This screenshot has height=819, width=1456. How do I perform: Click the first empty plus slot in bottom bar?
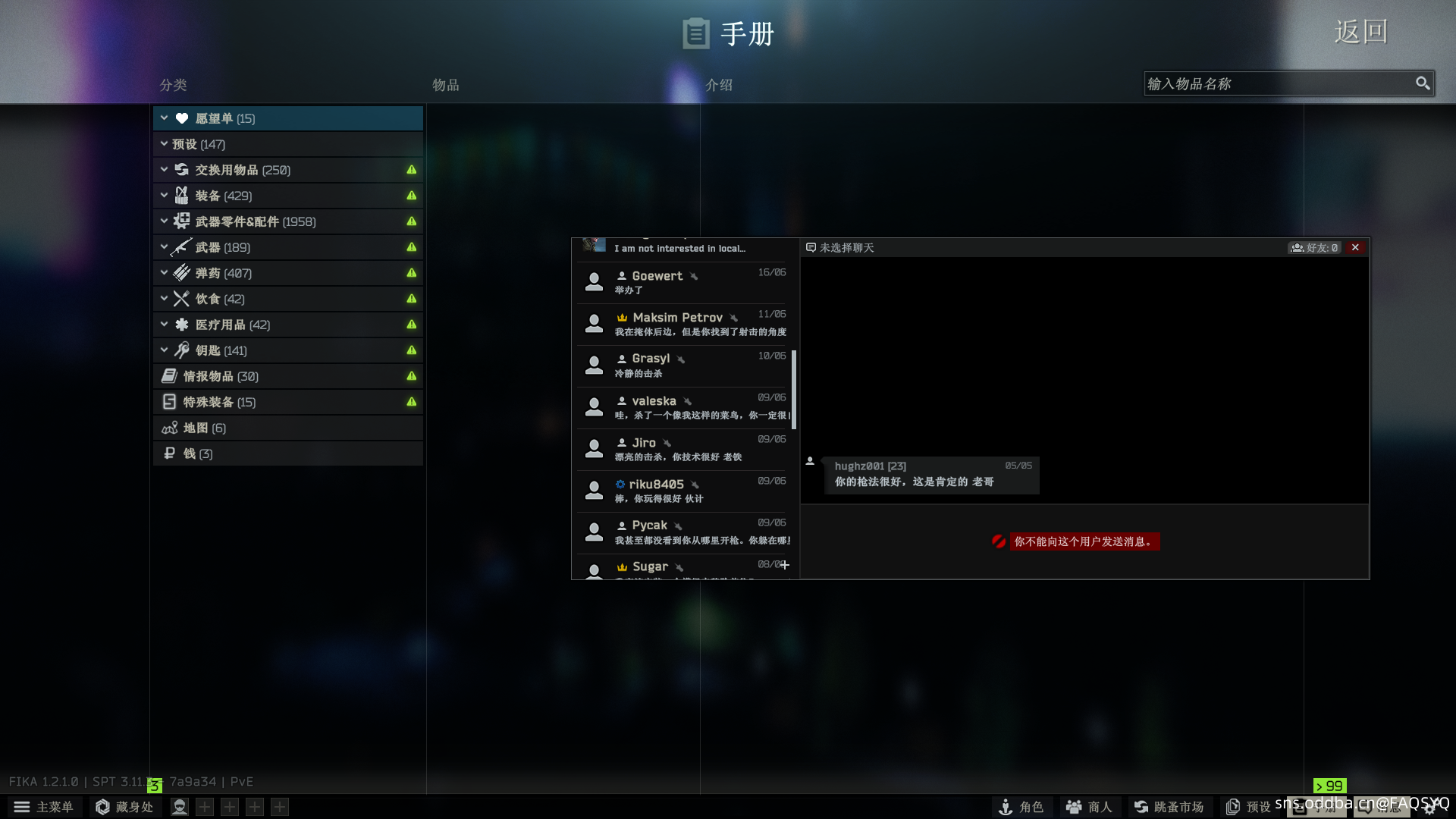pos(205,807)
